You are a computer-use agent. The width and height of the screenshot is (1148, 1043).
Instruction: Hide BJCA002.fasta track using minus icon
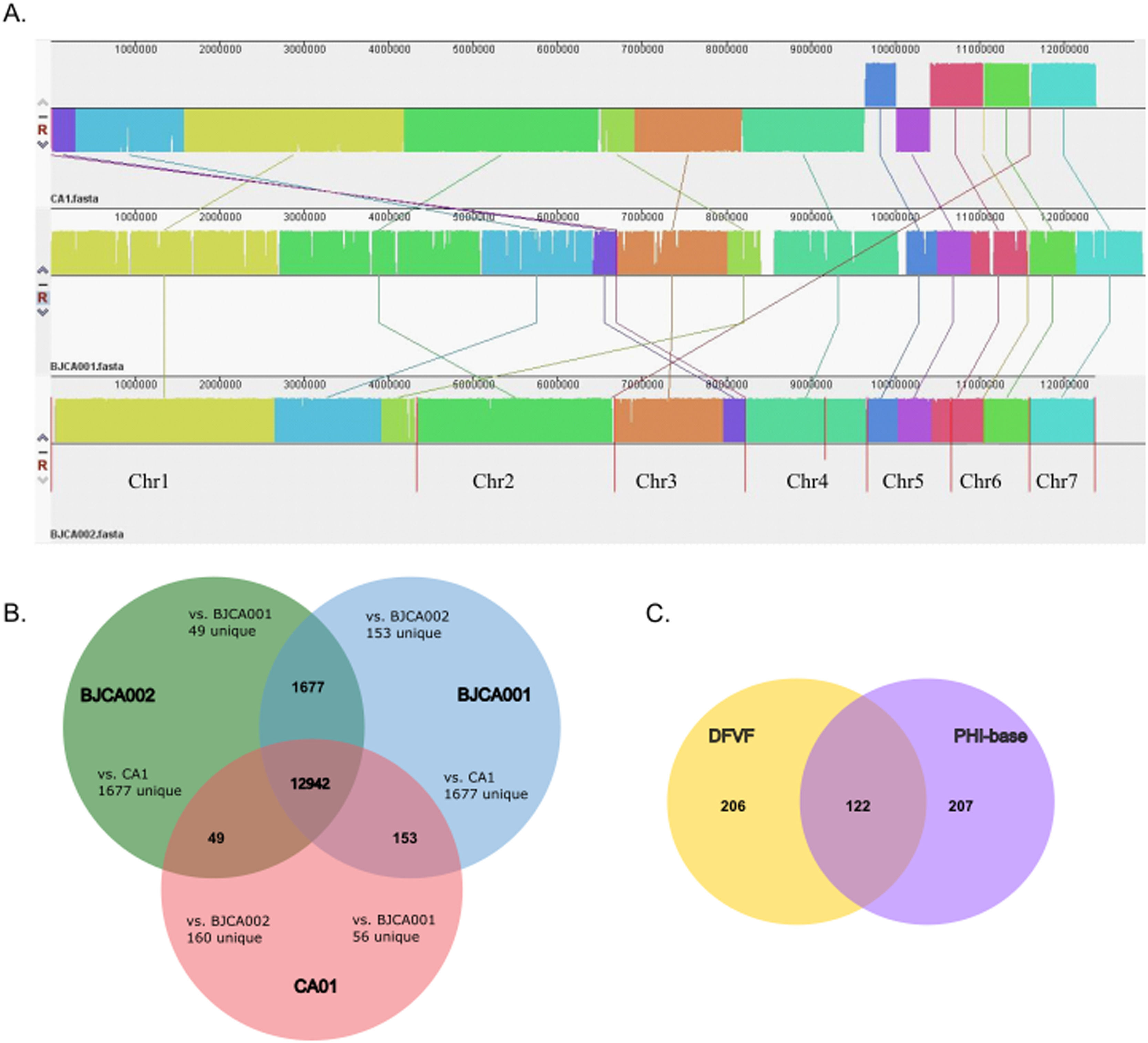click(43, 452)
